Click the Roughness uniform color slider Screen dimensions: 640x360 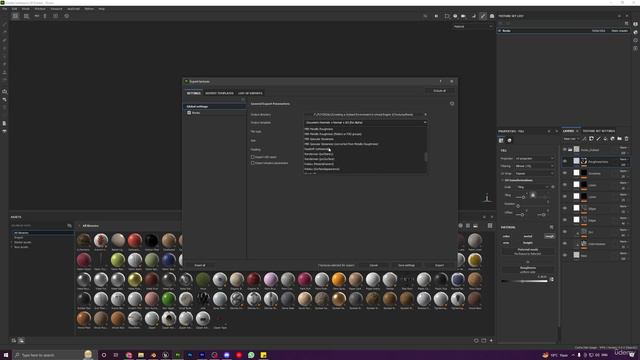tap(524, 281)
